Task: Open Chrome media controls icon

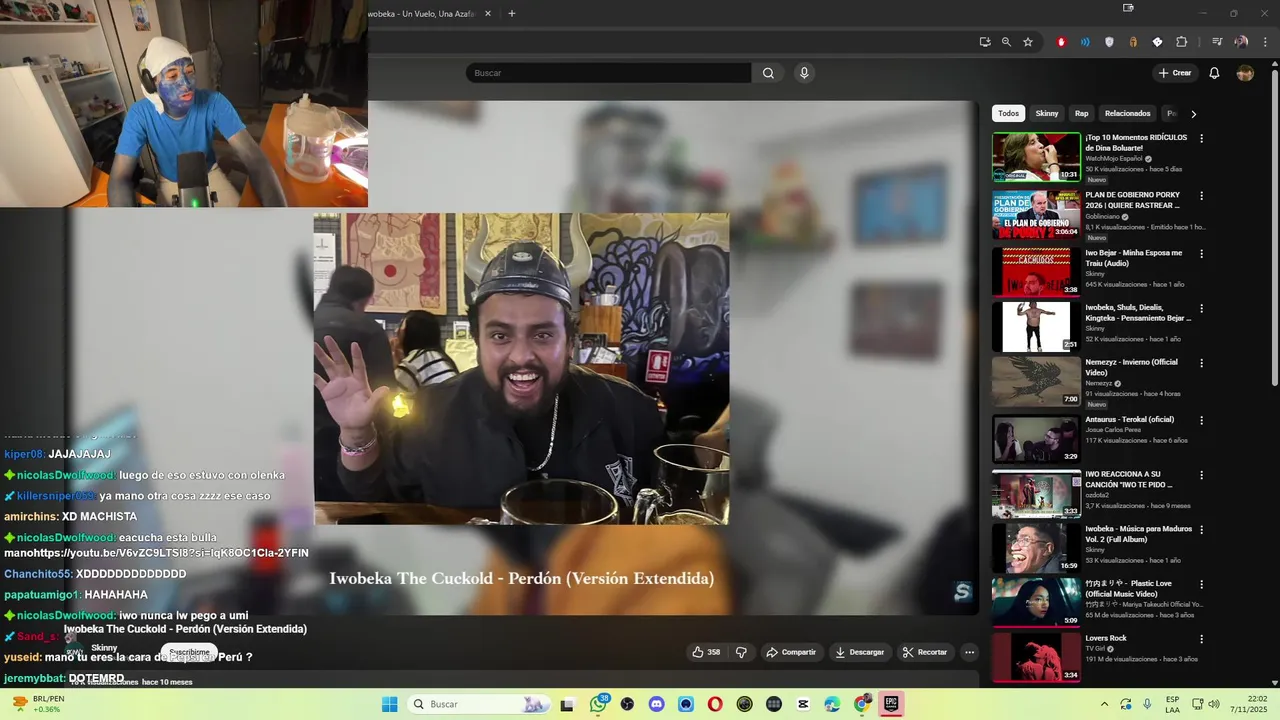Action: click(x=1217, y=42)
